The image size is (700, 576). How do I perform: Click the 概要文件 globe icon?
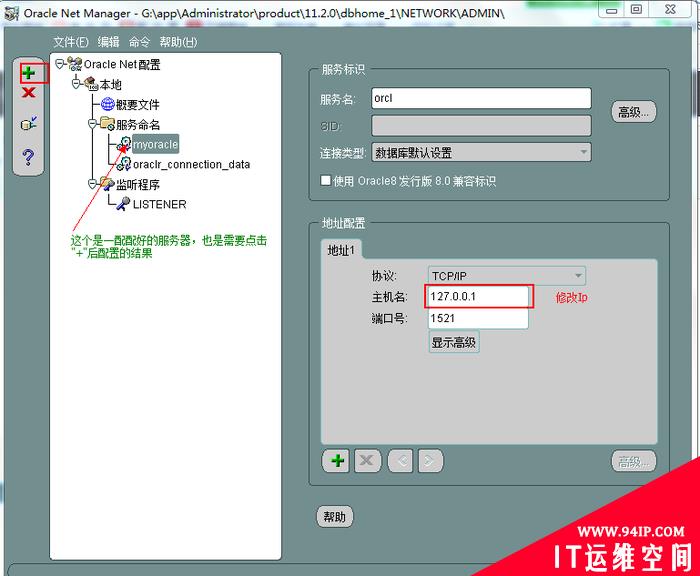click(x=108, y=104)
